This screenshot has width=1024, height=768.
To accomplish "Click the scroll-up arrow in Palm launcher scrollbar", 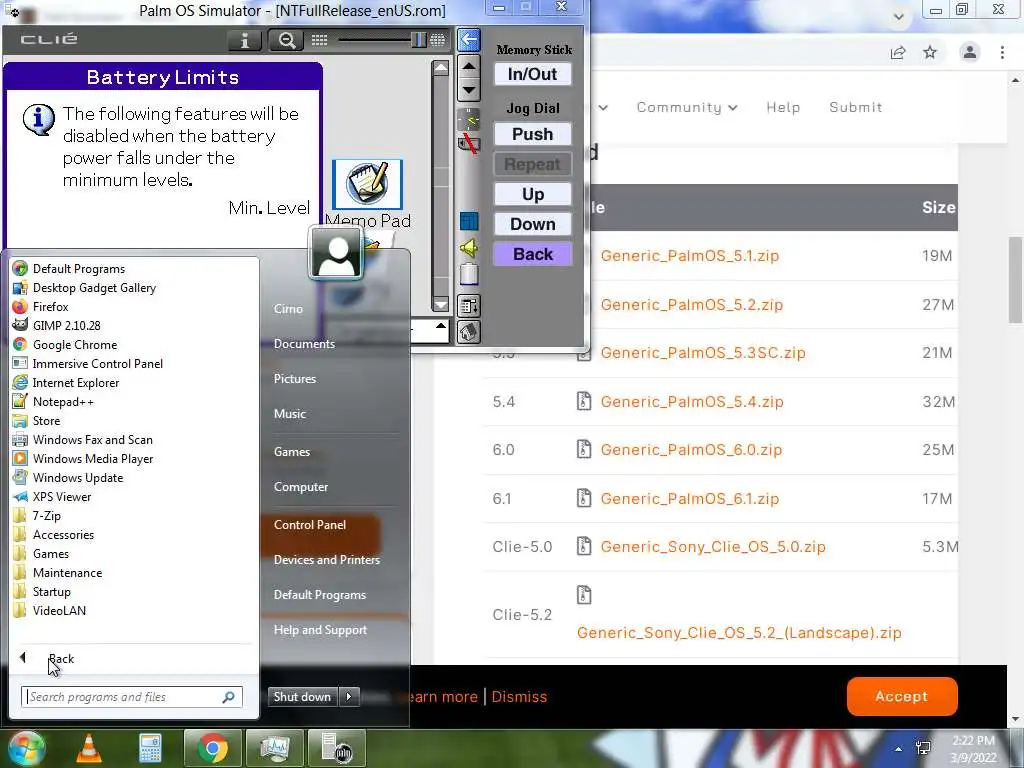I will click(x=441, y=68).
